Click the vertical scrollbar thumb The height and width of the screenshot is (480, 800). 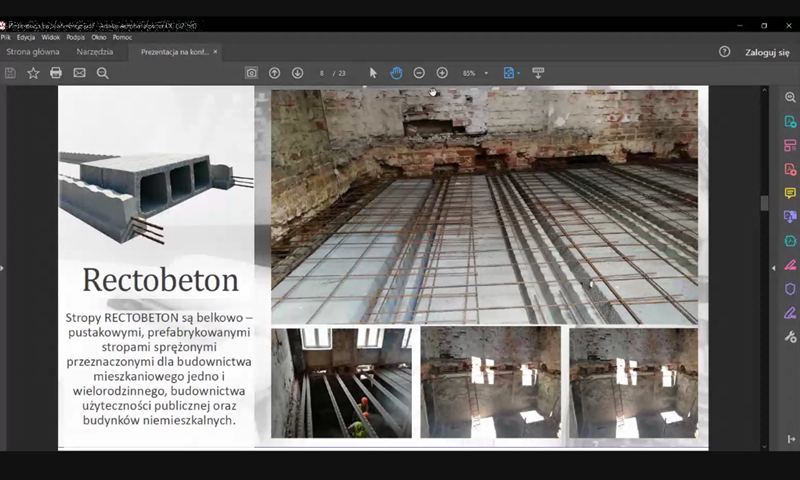[x=764, y=203]
